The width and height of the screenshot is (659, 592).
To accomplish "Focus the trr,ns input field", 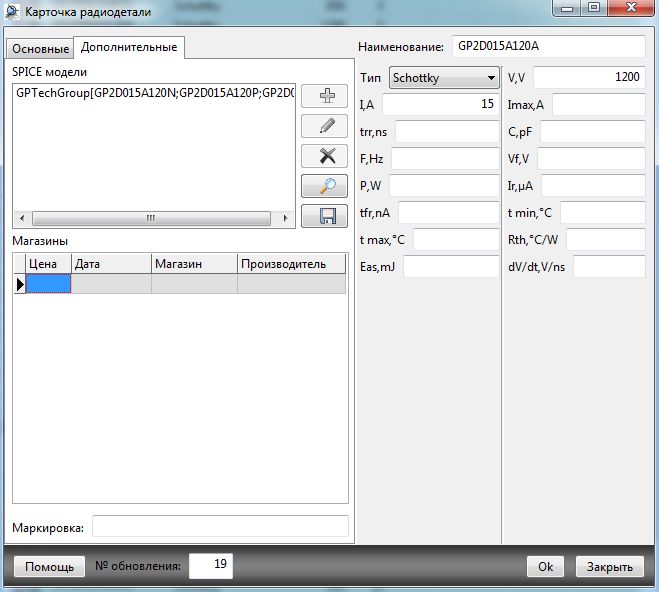I will [447, 132].
